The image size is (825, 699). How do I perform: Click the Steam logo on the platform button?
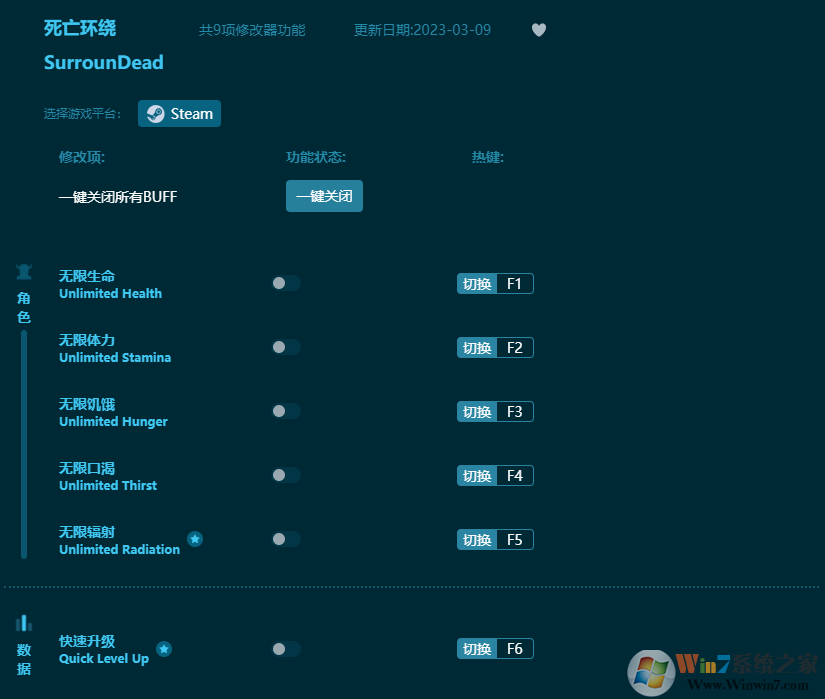(x=155, y=113)
